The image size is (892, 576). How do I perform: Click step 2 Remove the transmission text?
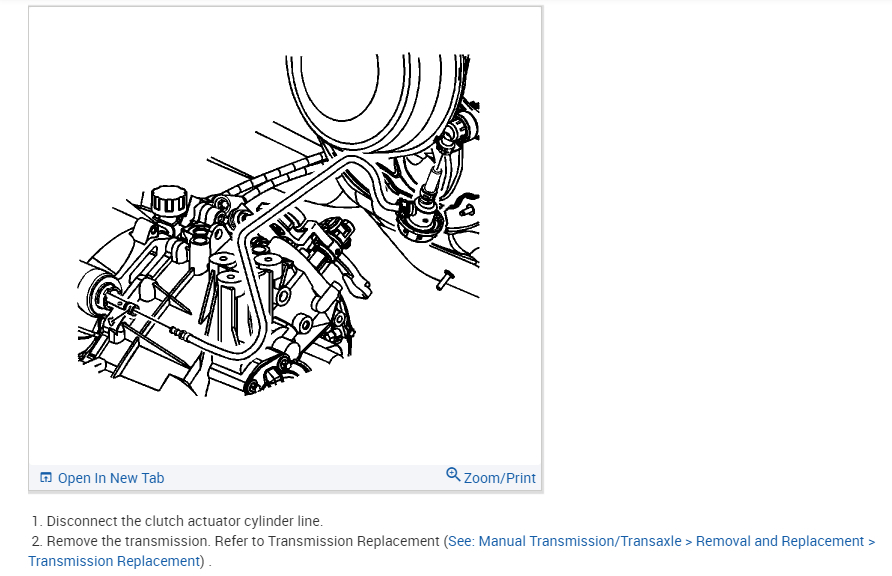click(x=129, y=541)
